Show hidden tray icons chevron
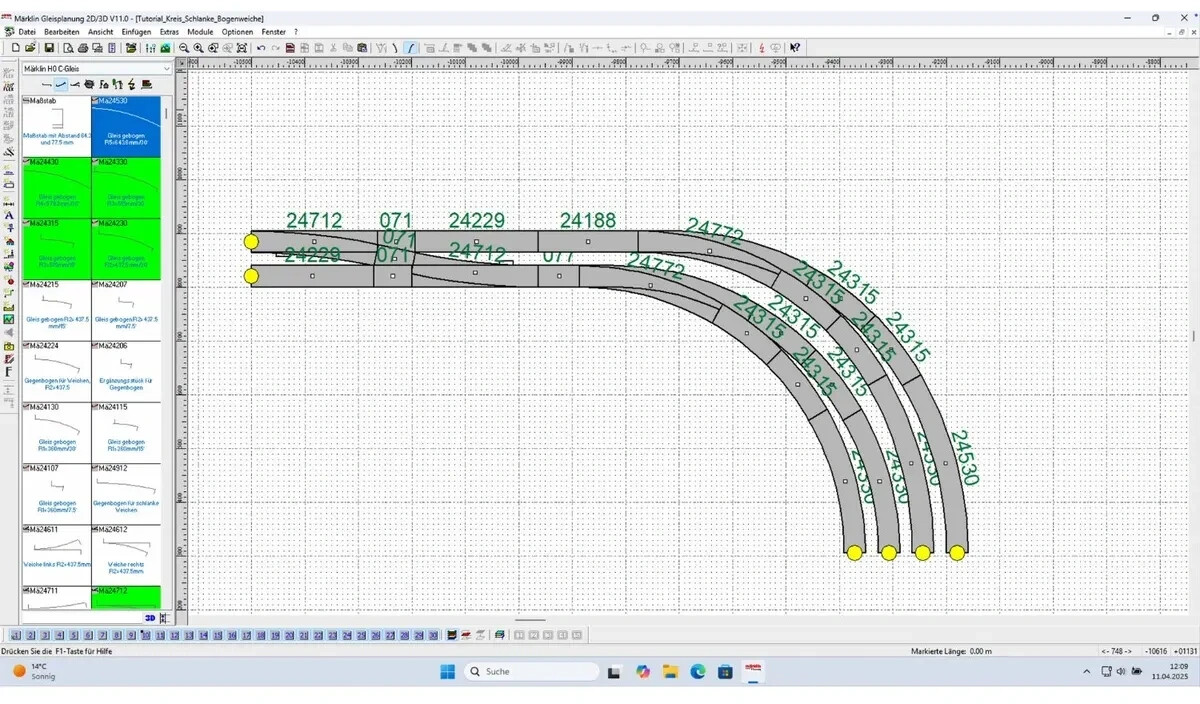 point(1087,671)
